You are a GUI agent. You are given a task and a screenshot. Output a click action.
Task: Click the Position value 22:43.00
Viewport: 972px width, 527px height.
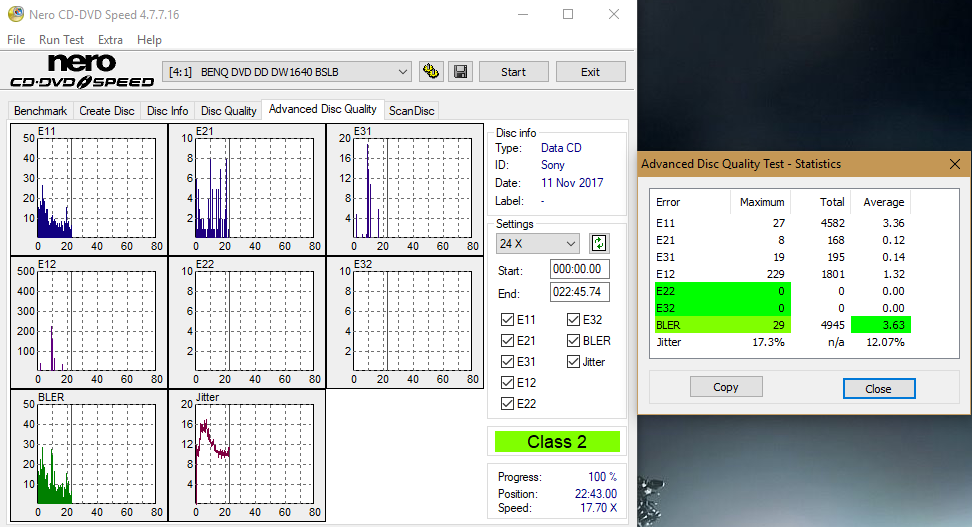595,494
